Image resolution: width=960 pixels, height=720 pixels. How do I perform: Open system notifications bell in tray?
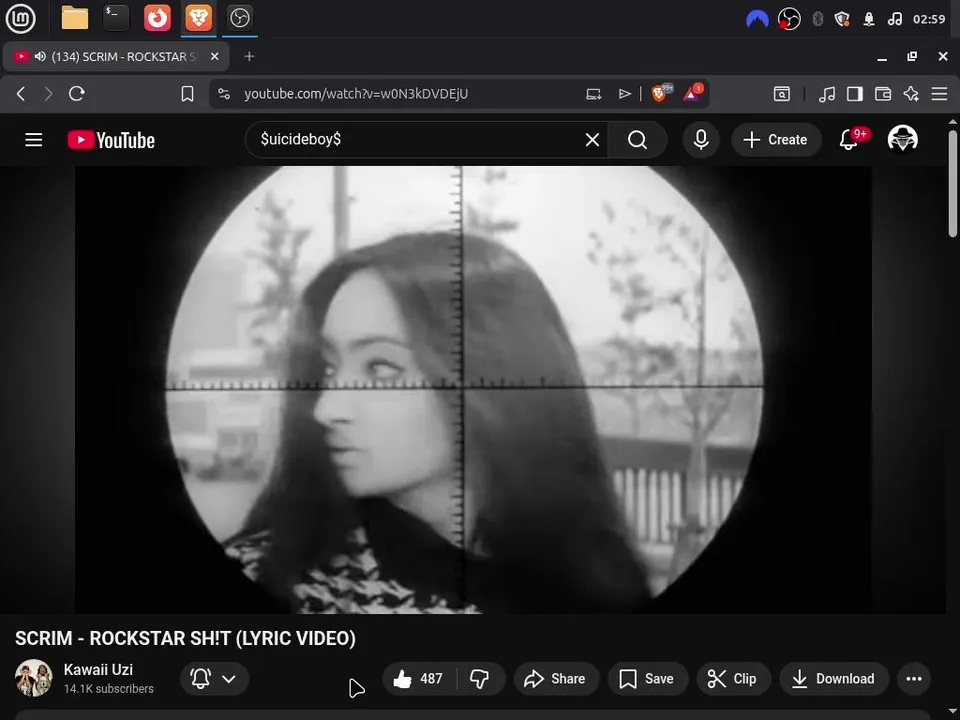[869, 19]
